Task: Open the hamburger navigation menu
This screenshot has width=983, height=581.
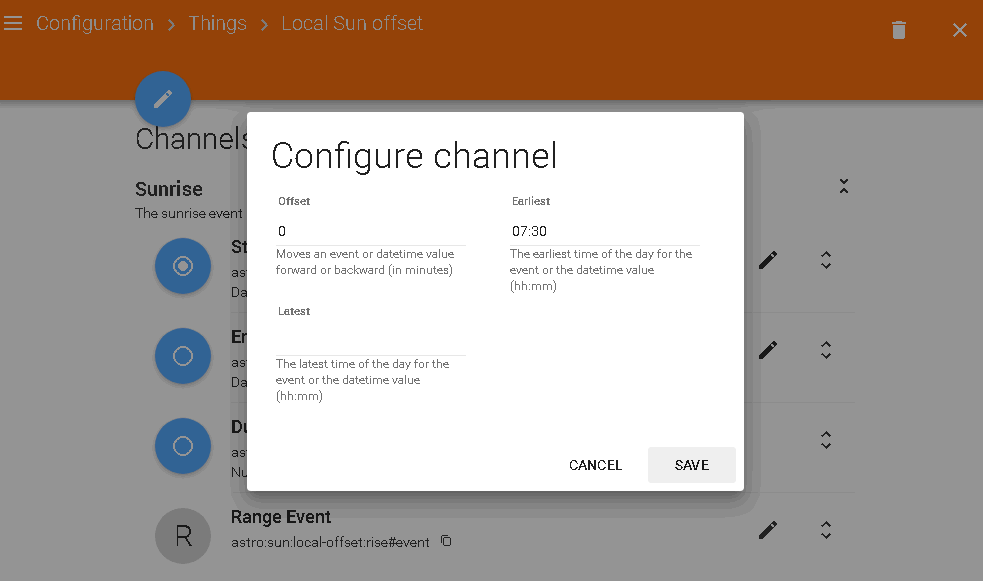Action: (x=13, y=23)
